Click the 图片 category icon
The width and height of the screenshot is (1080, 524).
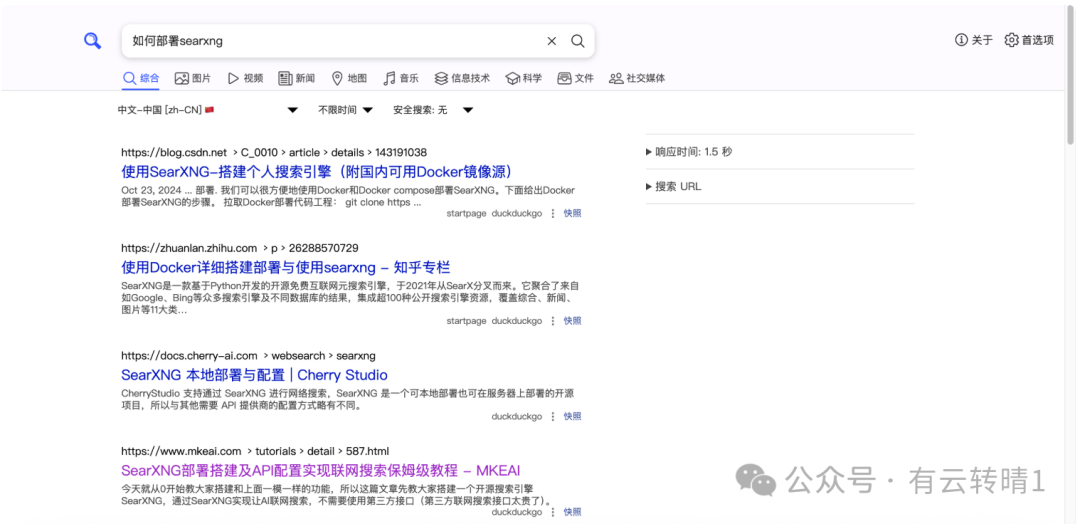182,78
